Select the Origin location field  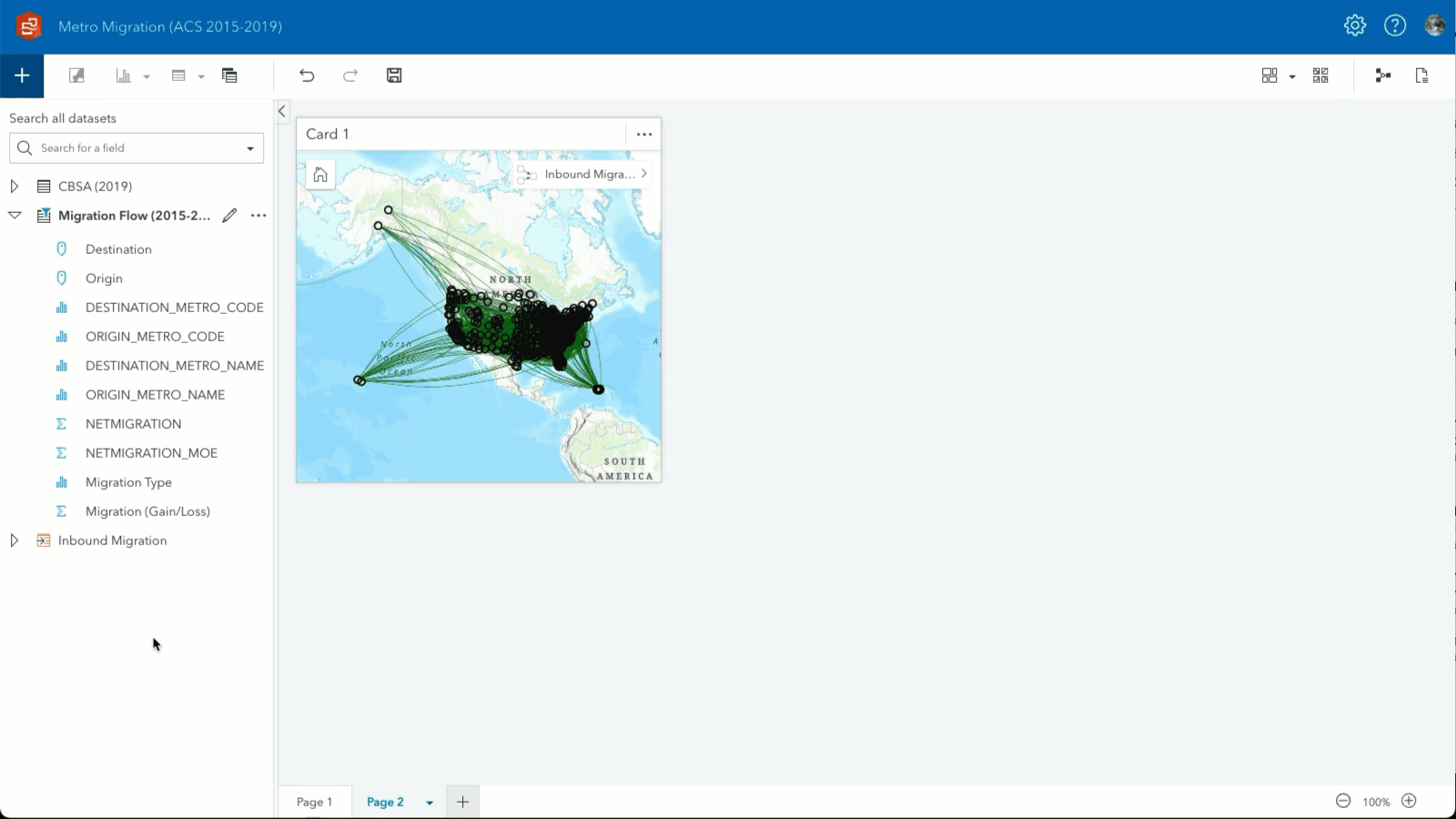(104, 278)
